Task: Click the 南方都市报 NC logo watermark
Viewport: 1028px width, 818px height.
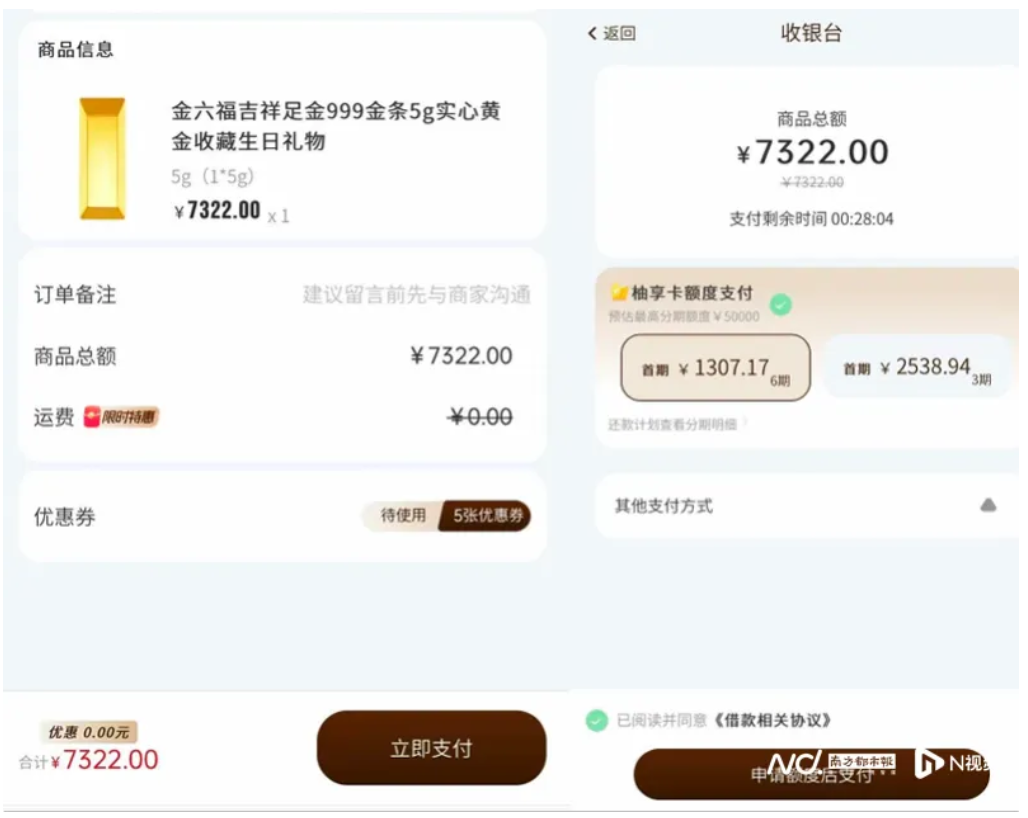Action: coord(830,763)
